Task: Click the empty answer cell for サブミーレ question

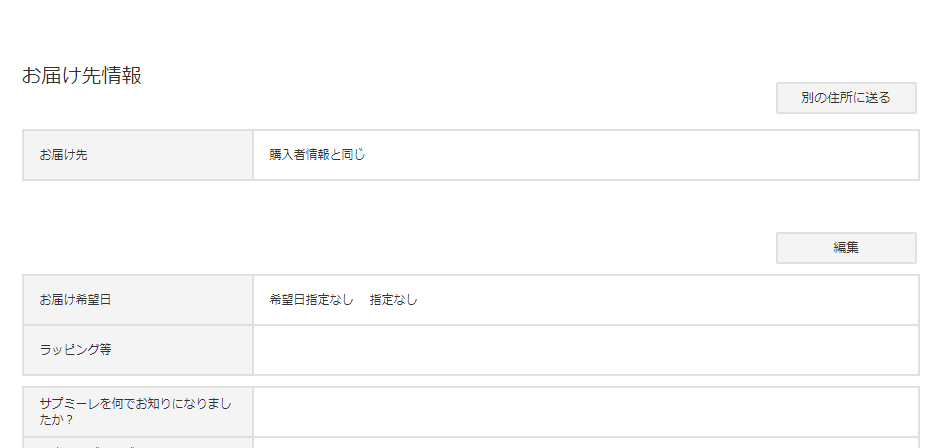Action: click(x=586, y=412)
